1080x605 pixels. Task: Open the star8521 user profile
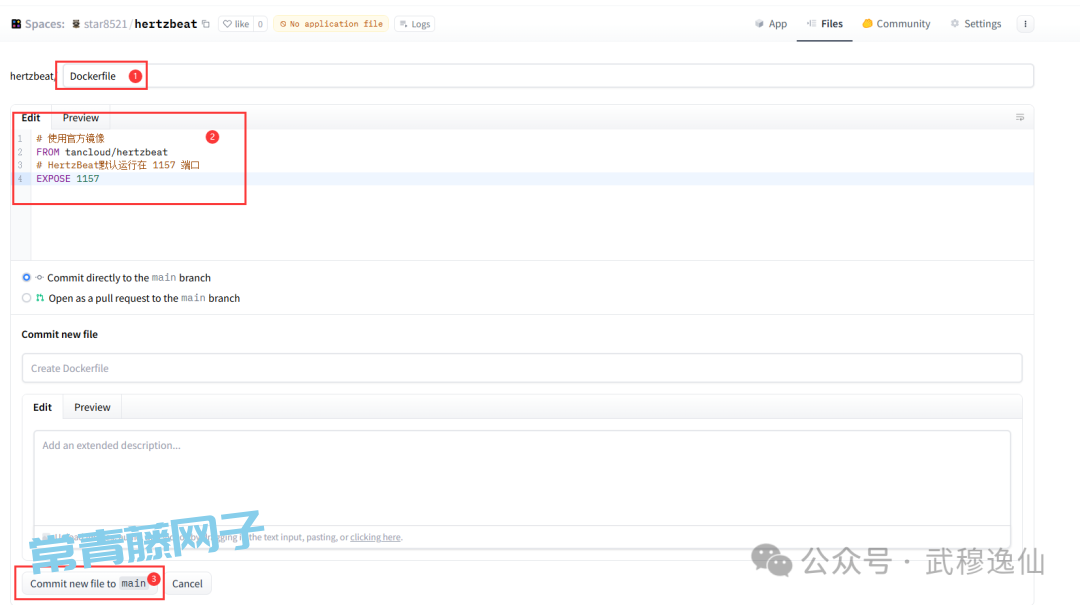pos(104,24)
